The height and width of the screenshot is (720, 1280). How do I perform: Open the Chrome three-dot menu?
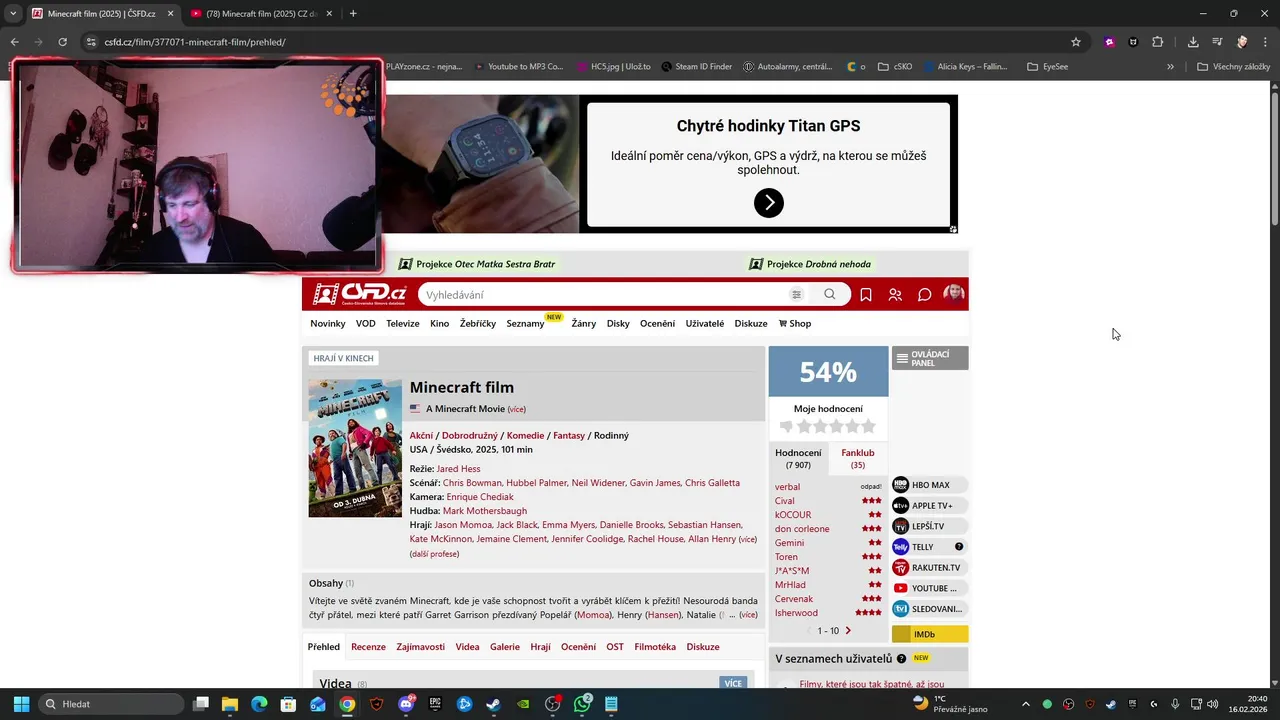(1264, 42)
